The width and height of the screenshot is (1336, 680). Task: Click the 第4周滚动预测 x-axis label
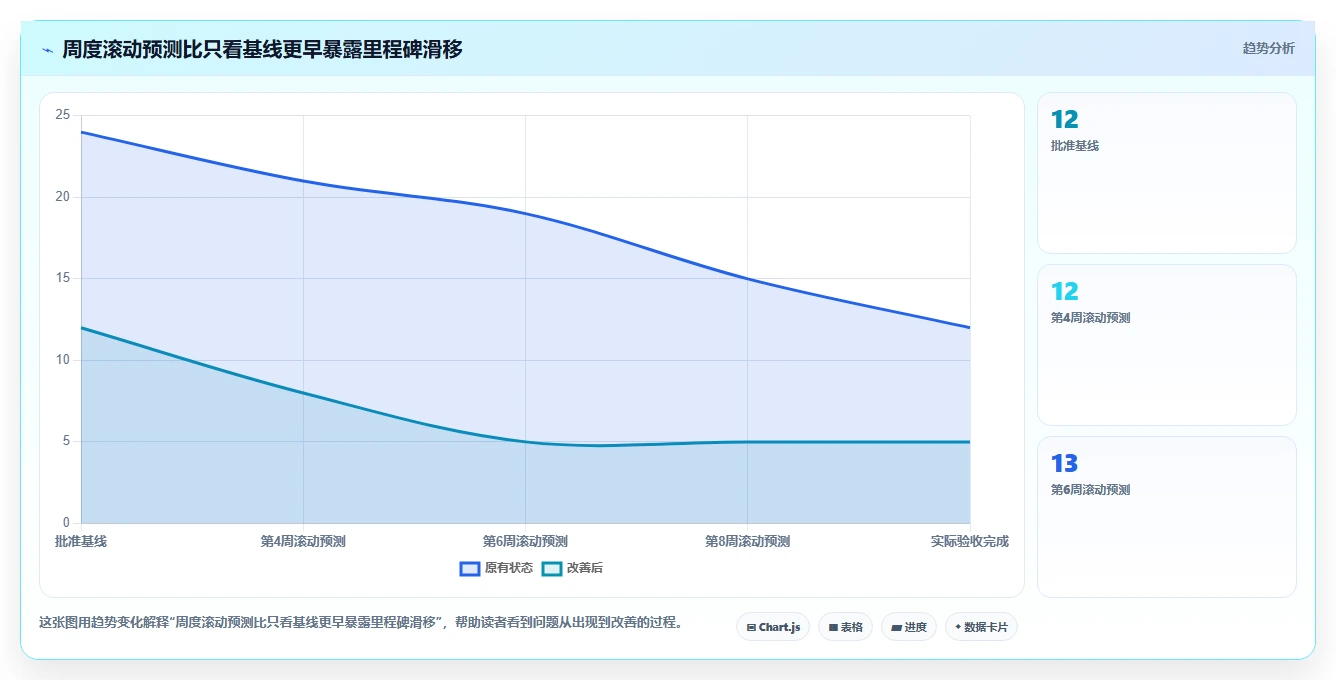point(303,541)
